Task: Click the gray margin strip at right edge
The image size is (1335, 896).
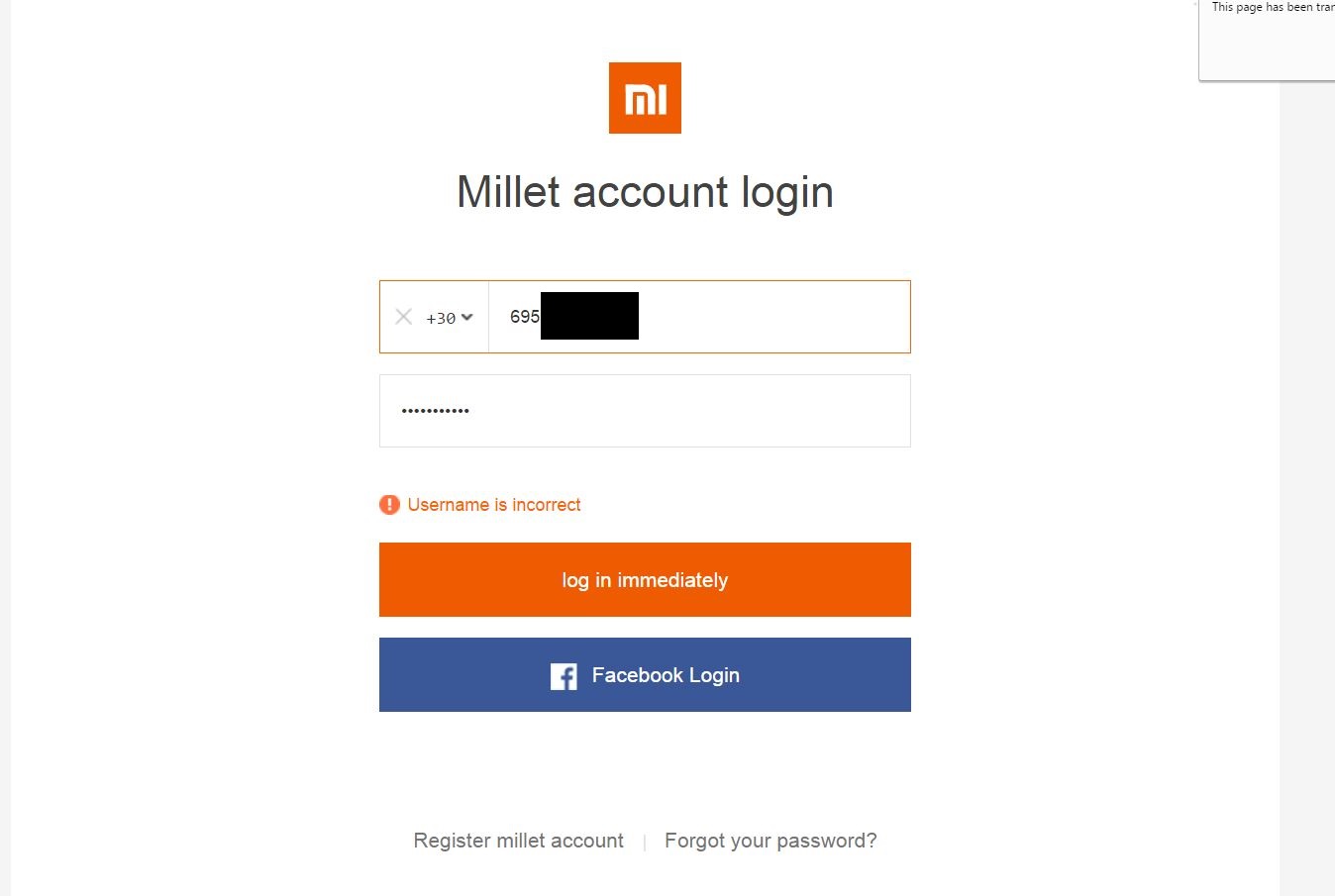Action: pyautogui.click(x=1307, y=495)
